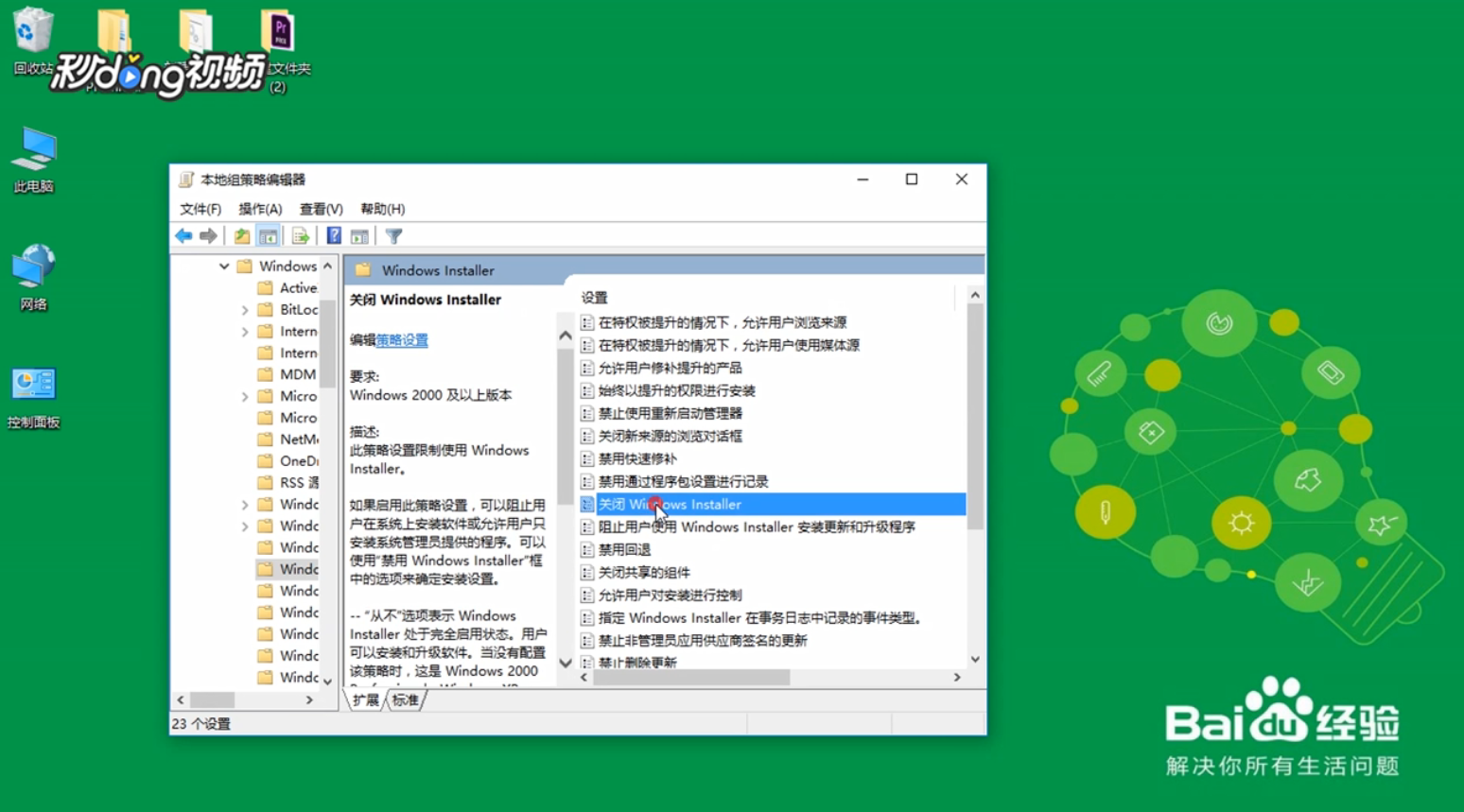This screenshot has width=1464, height=812.
Task: Click the Forward arrow in the toolbar
Action: 208,236
